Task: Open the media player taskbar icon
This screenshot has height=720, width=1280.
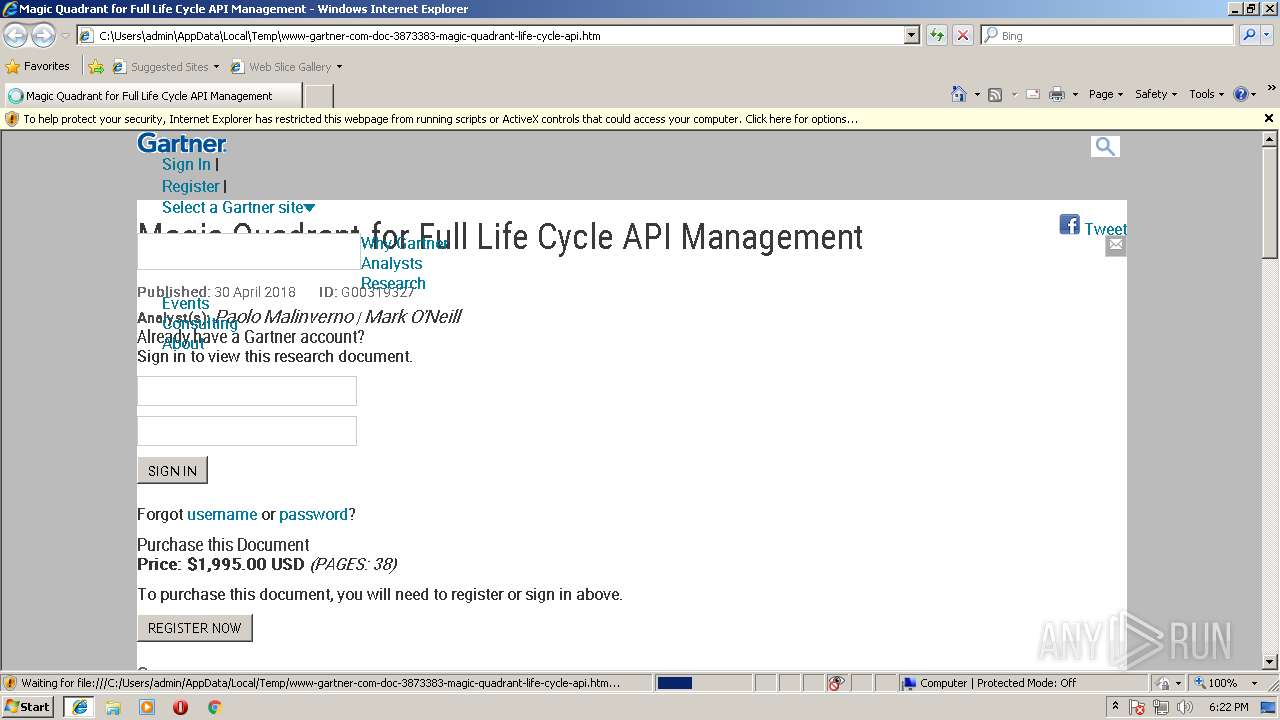Action: pyautogui.click(x=147, y=707)
